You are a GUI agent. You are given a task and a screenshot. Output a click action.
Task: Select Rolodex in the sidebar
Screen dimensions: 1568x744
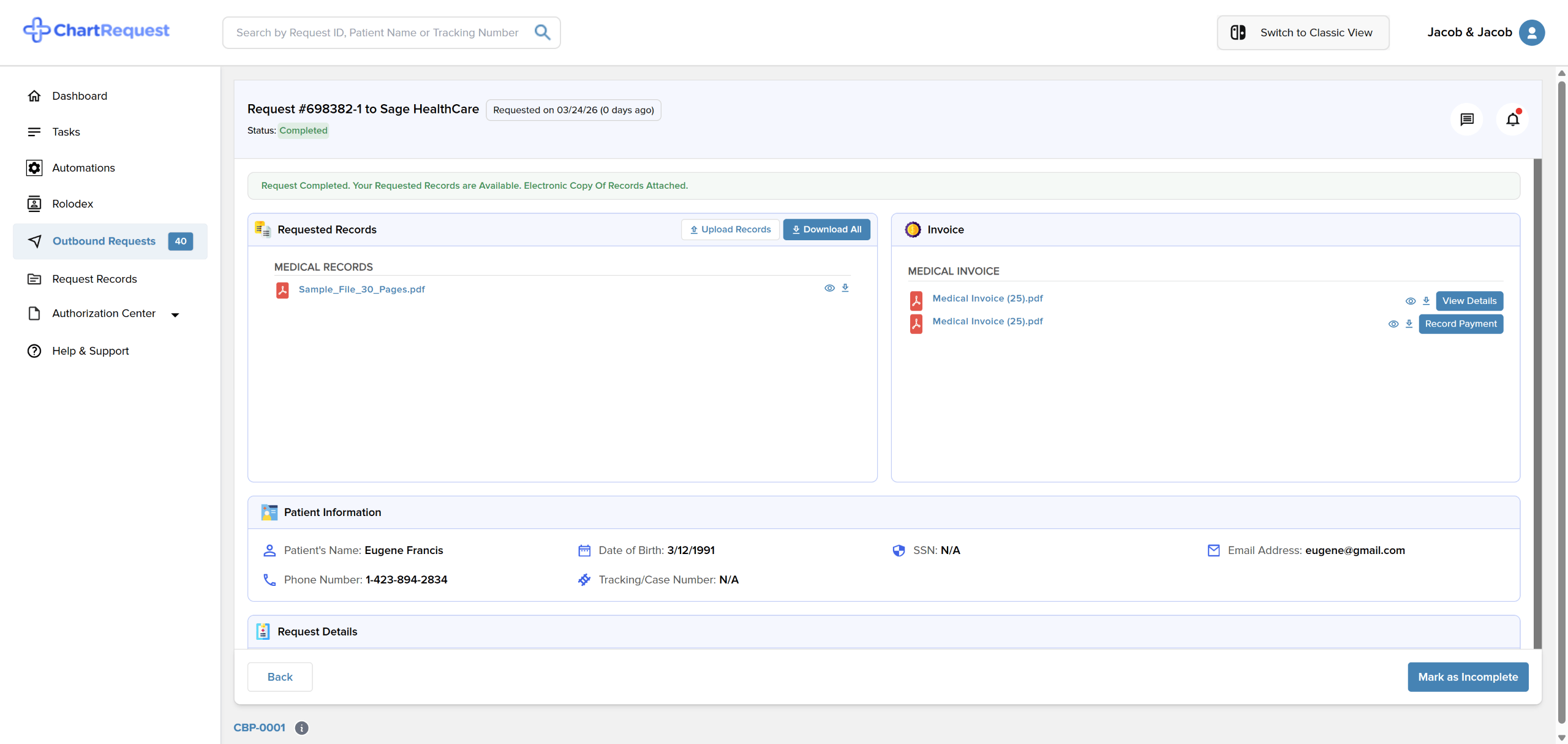[72, 203]
